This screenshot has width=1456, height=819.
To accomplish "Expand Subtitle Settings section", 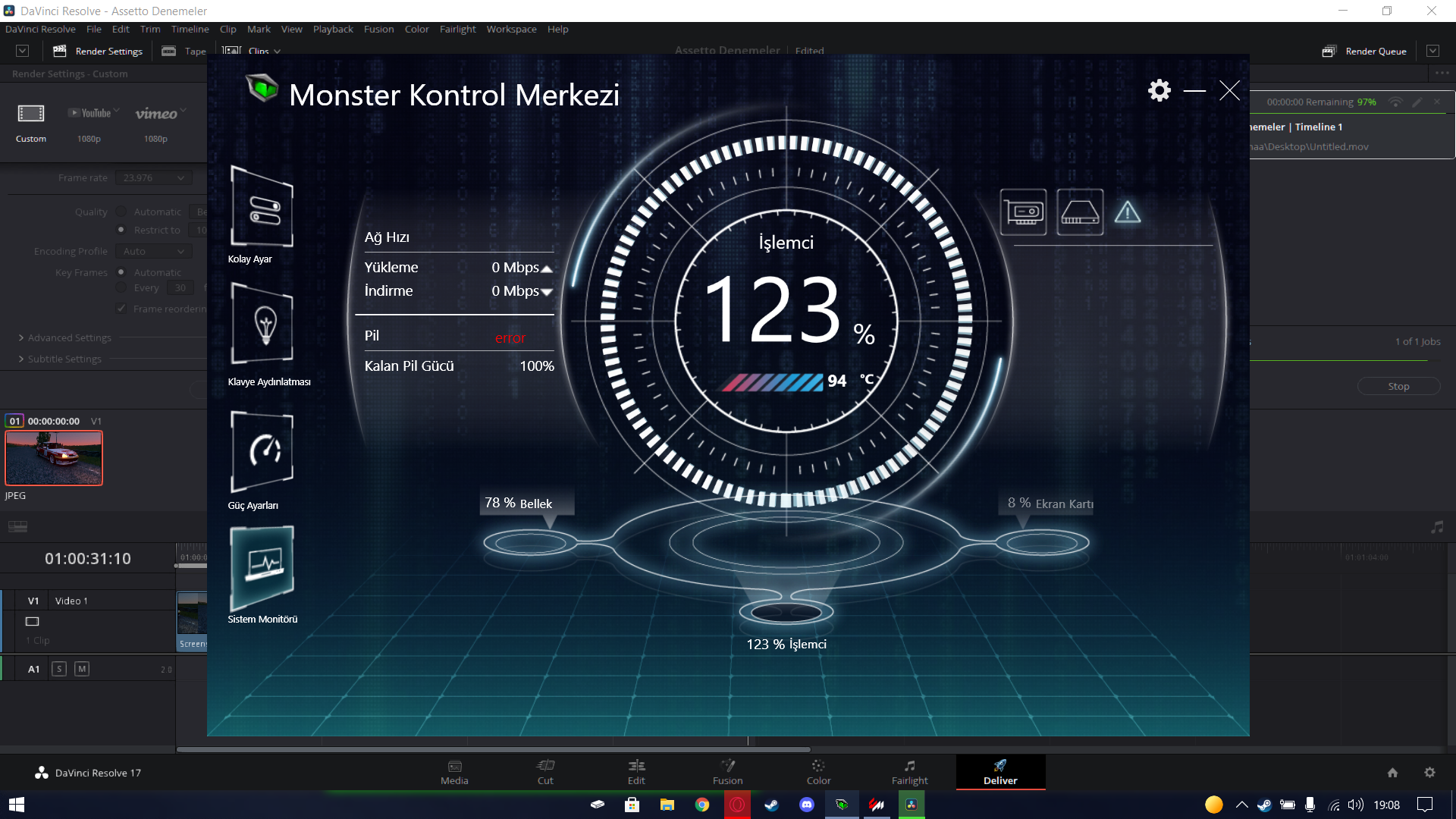I will click(59, 359).
